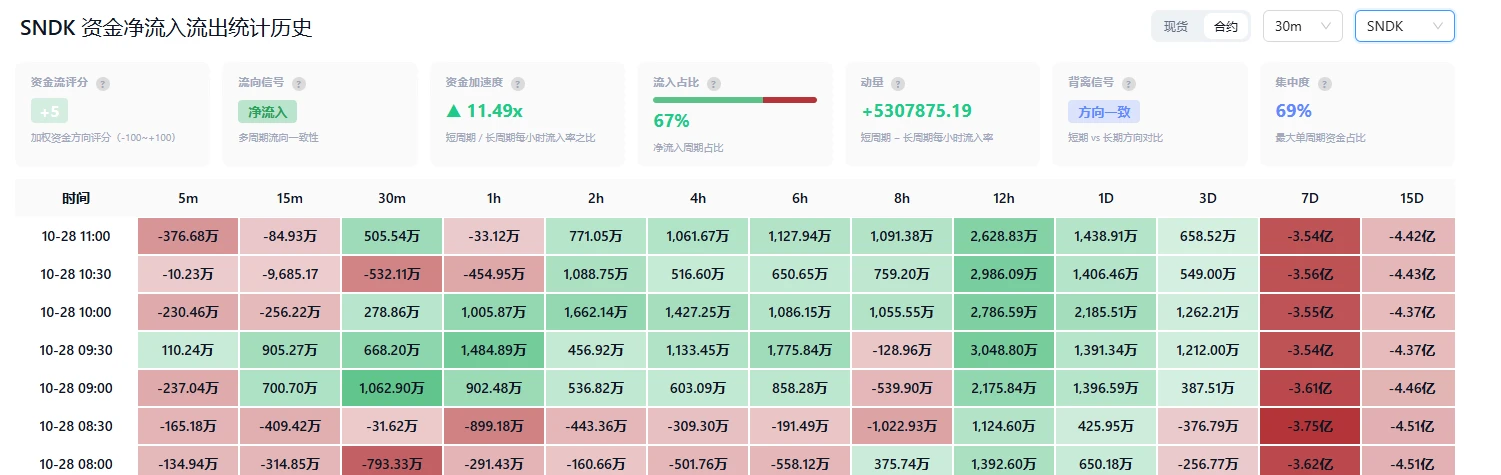Open help icon next to 背离信号
Viewport: 1501px width, 475px height.
pyautogui.click(x=1130, y=84)
